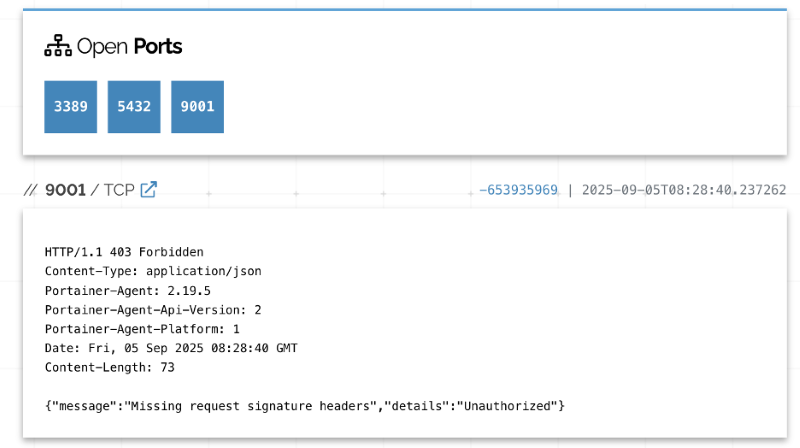Select port 3389 button

(70, 106)
